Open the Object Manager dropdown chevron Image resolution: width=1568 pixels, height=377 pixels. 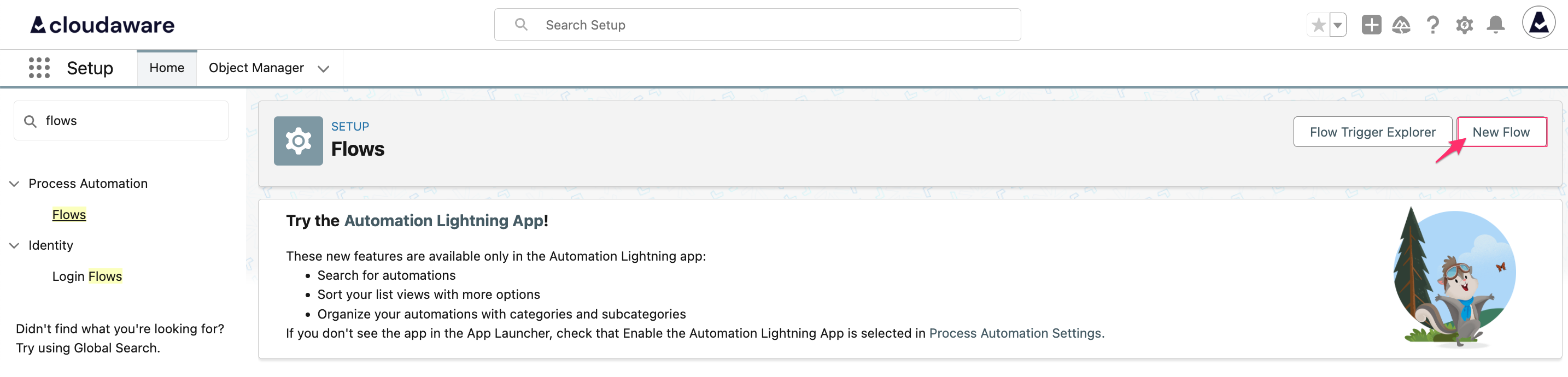point(323,68)
